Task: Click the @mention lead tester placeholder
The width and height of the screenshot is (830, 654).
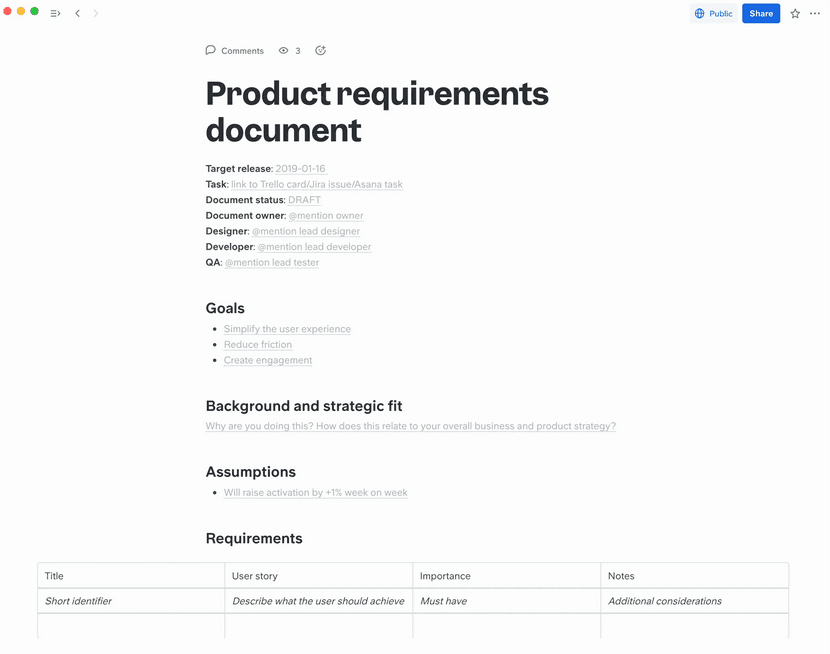Action: (x=272, y=263)
